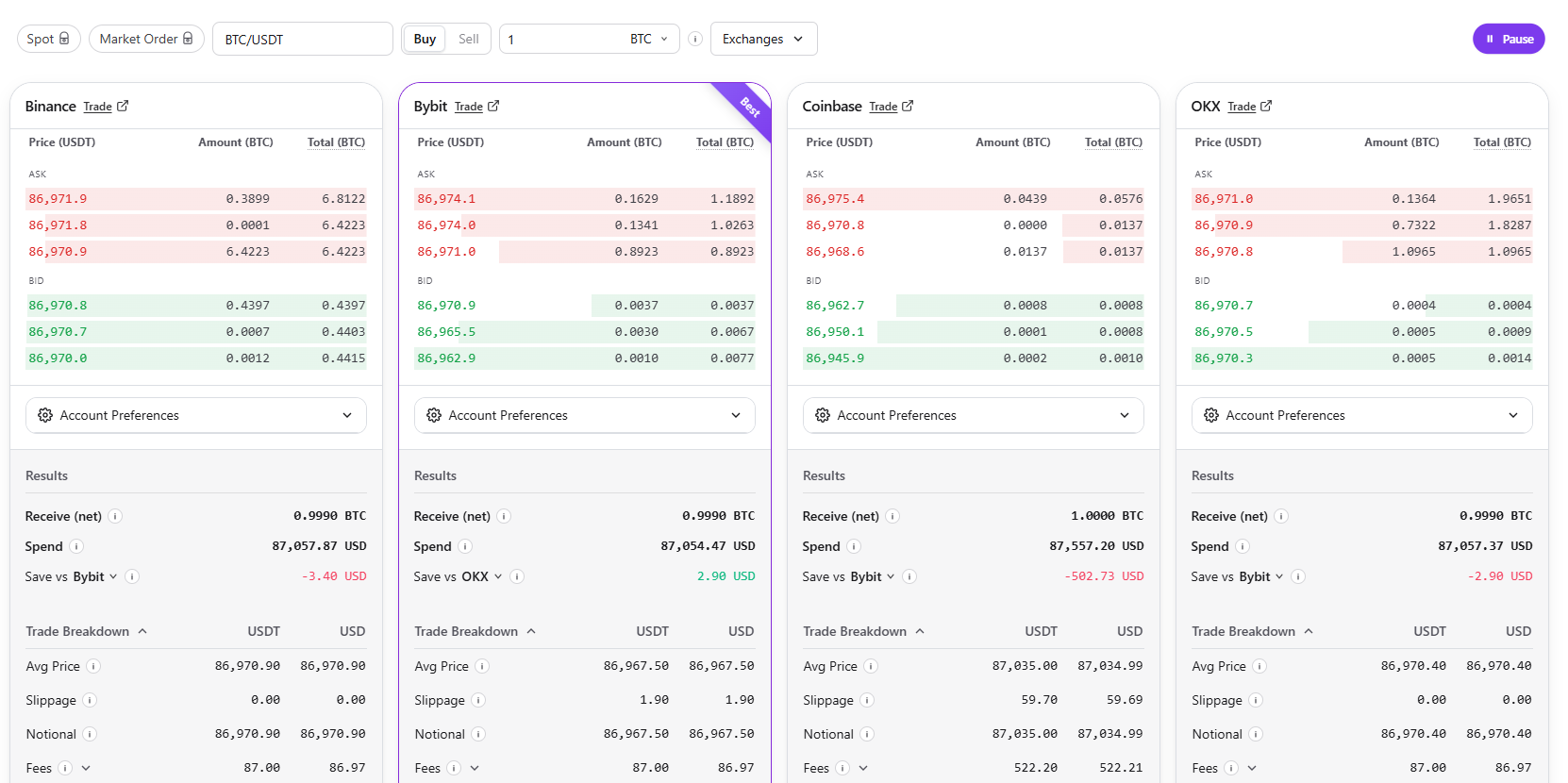Toggle the Spot market type
This screenshot has width=1568, height=783.
(x=48, y=39)
